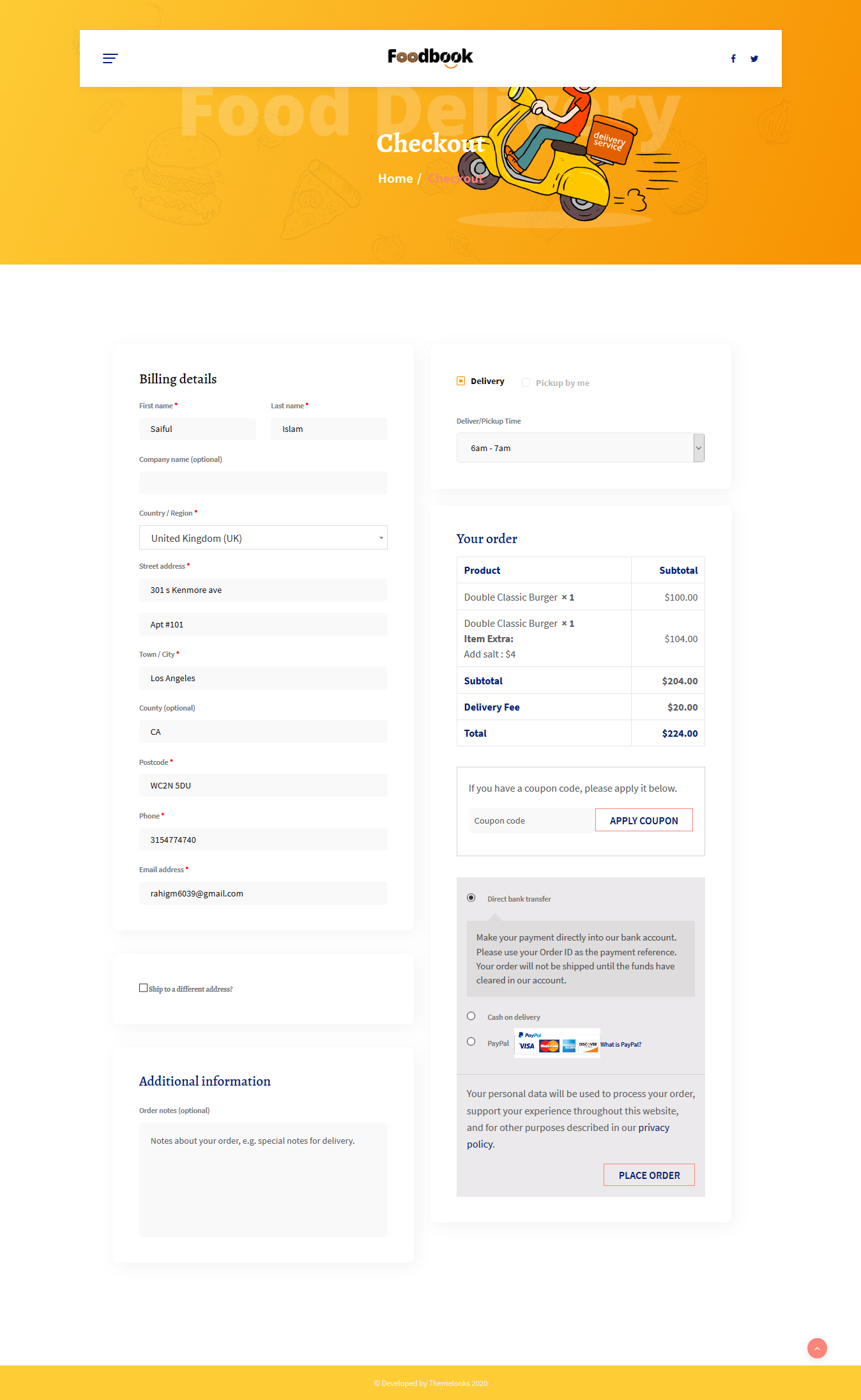Tick Ship to a different address checkbox

[x=144, y=988]
